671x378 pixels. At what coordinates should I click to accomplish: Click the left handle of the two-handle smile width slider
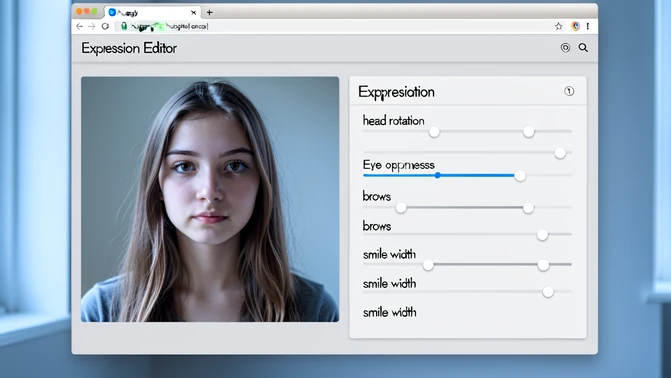pos(428,265)
